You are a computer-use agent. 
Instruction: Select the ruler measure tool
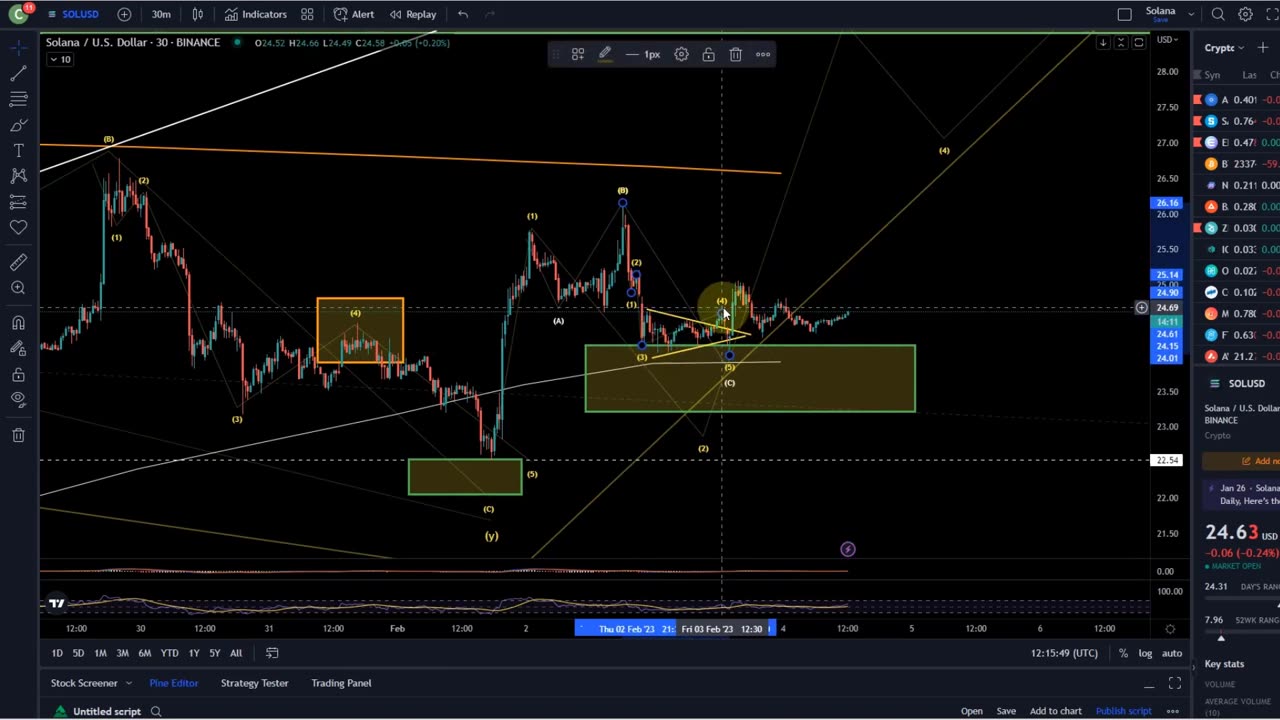(x=18, y=262)
